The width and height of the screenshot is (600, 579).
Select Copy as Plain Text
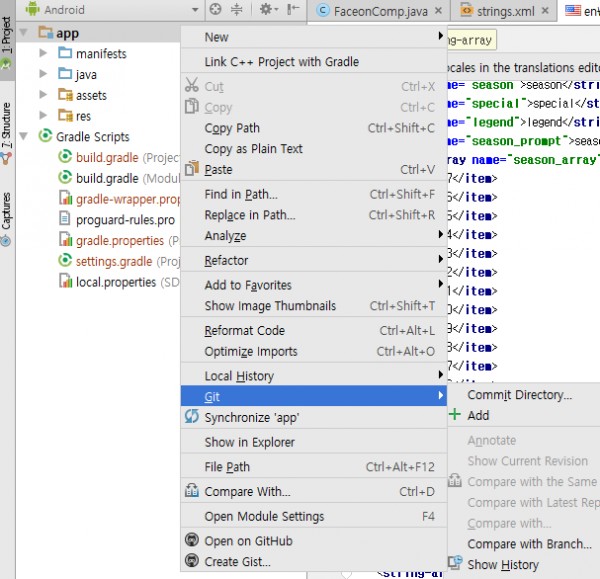[x=314, y=148]
